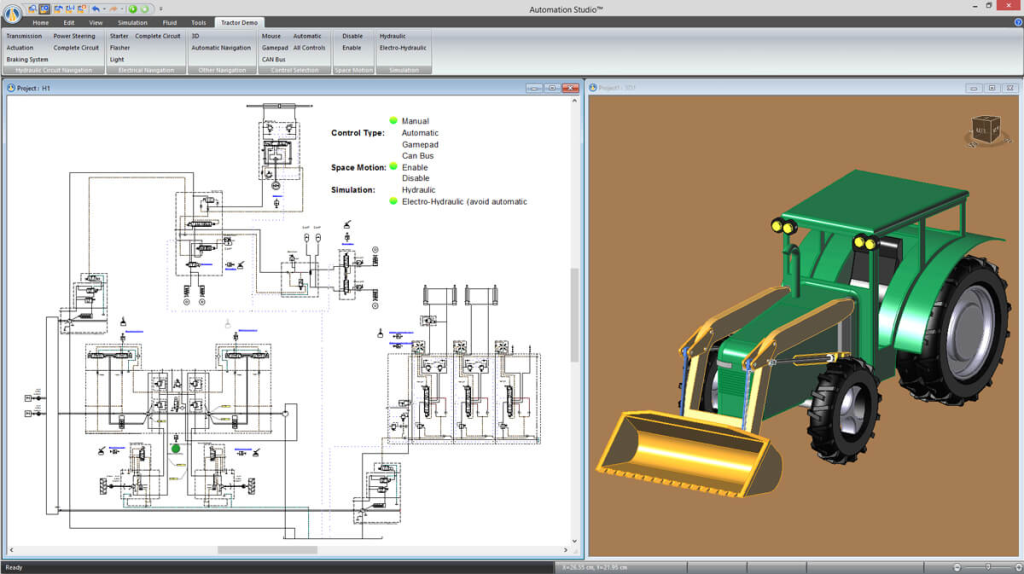Switch to the View ribbon tab
This screenshot has width=1024, height=574.
(95, 22)
